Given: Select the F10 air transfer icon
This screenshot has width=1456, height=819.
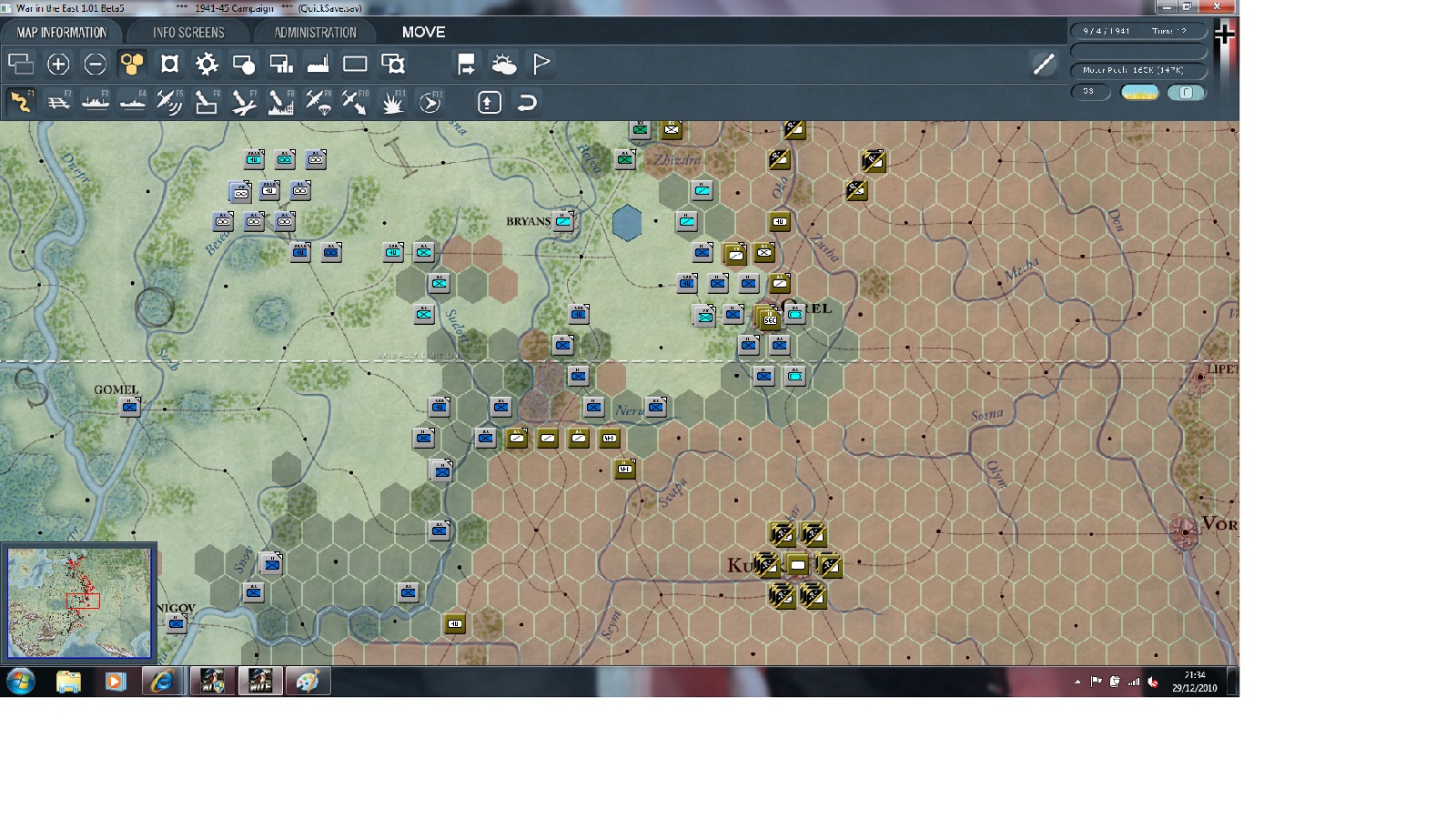Looking at the screenshot, I should [355, 102].
